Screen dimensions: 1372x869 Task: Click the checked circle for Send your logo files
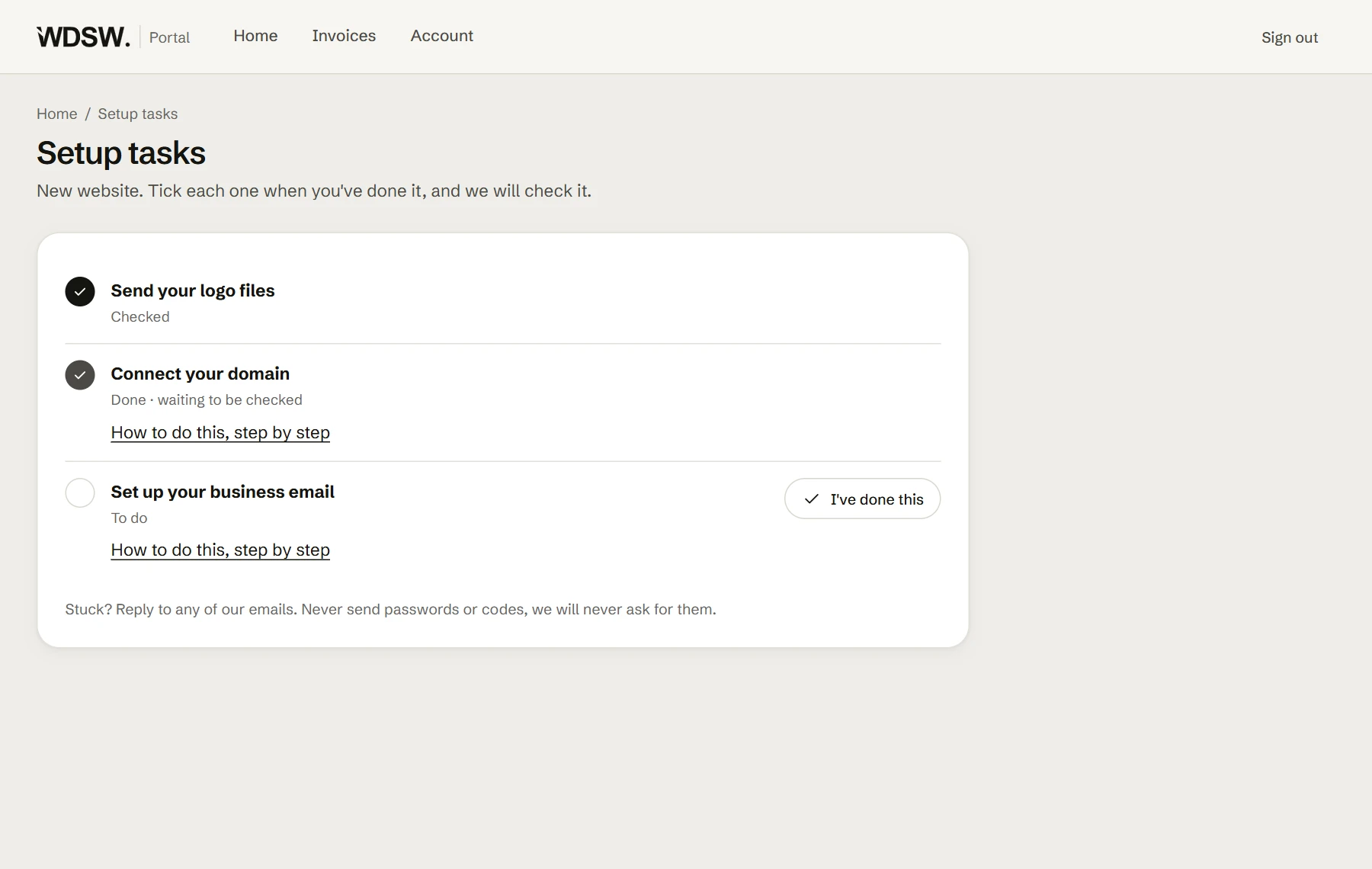(x=80, y=291)
